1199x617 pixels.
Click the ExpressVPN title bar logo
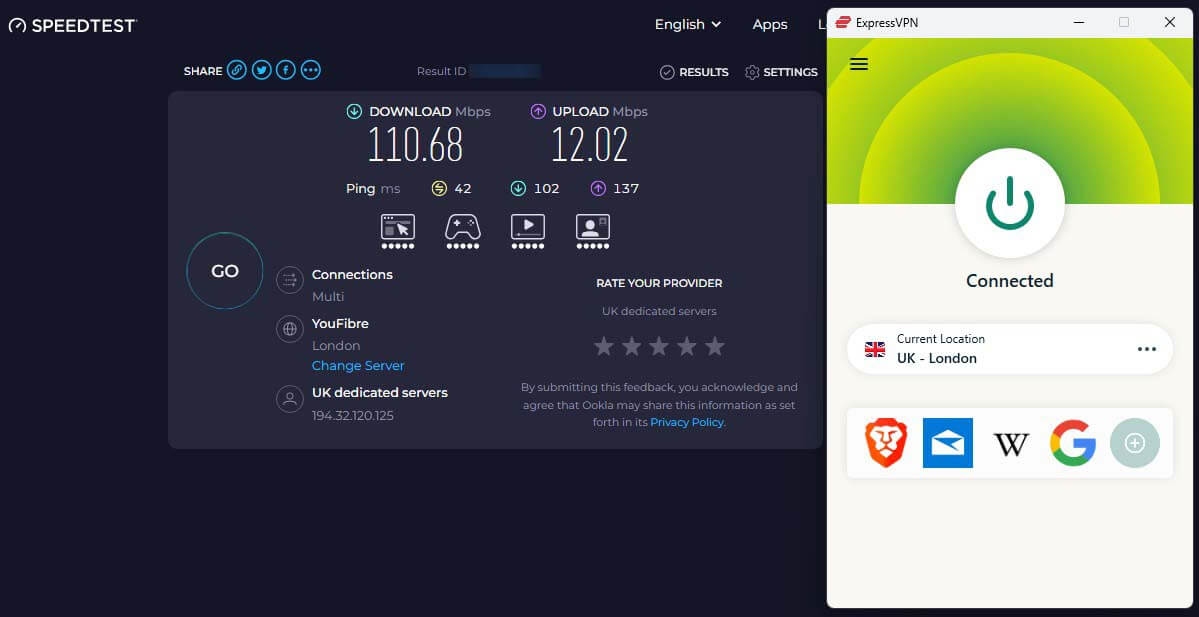coord(843,23)
